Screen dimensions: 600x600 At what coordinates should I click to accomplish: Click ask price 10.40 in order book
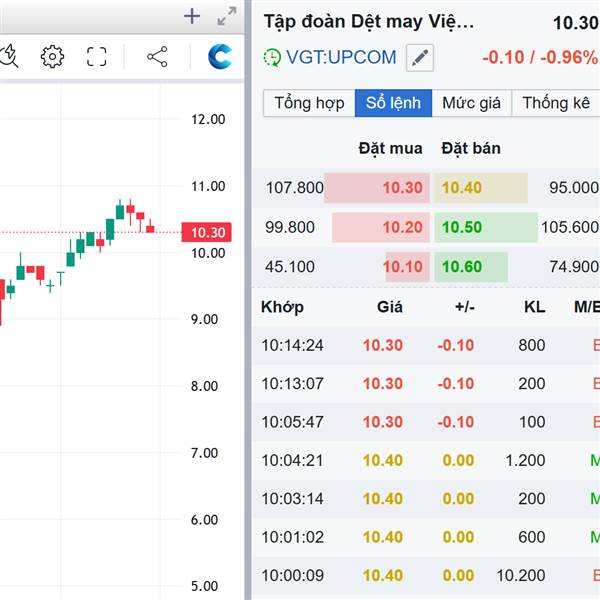point(462,188)
